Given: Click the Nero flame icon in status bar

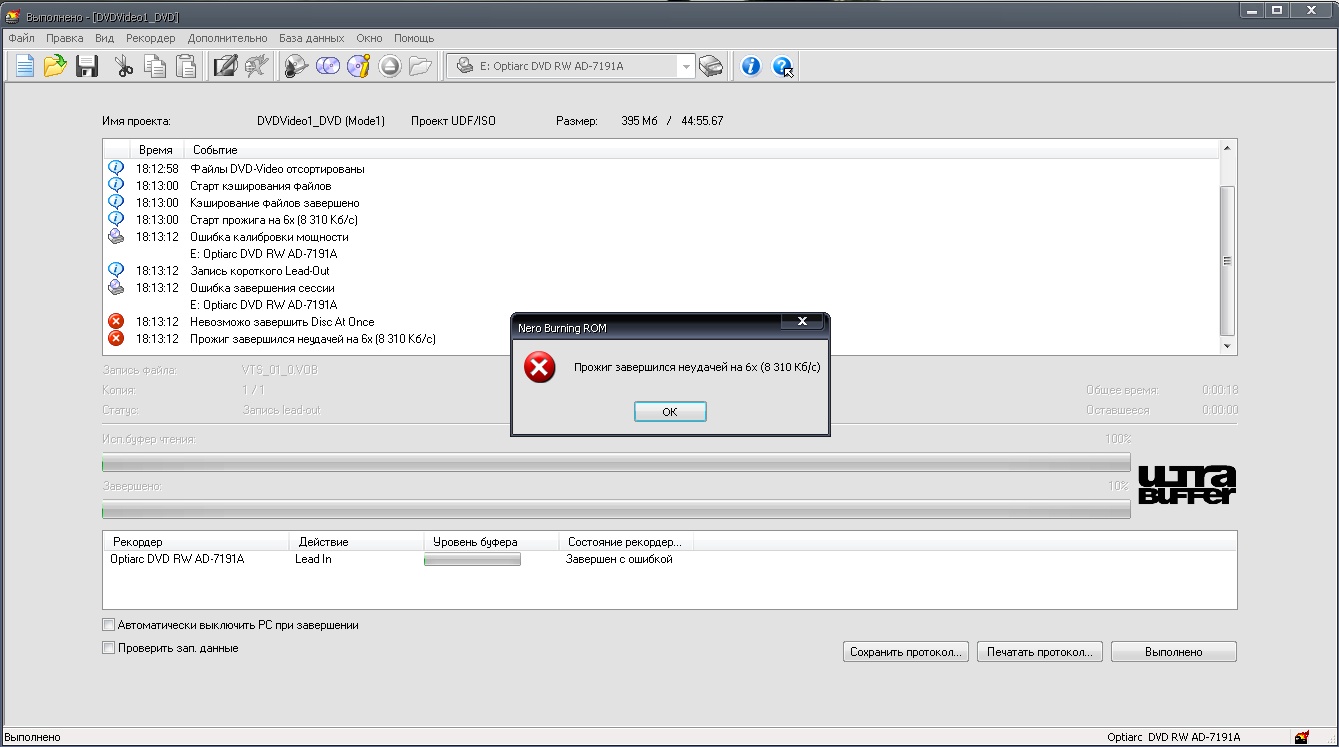Looking at the screenshot, I should (x=1301, y=738).
